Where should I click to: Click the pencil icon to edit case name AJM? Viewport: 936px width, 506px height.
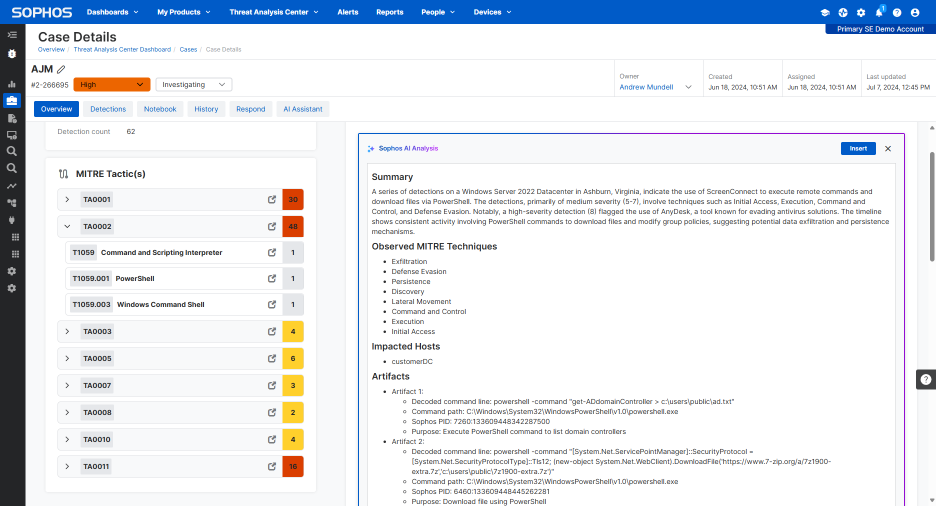tap(61, 69)
